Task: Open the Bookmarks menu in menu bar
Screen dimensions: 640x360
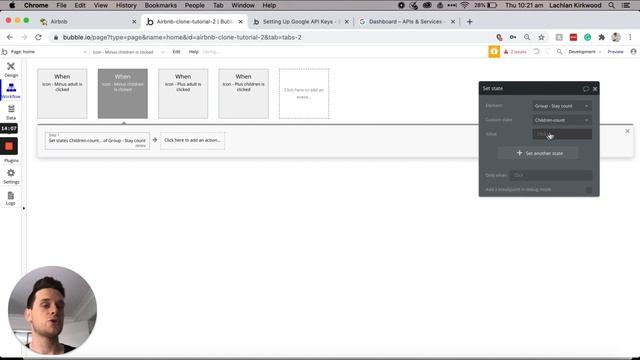Action: pyautogui.click(x=161, y=5)
